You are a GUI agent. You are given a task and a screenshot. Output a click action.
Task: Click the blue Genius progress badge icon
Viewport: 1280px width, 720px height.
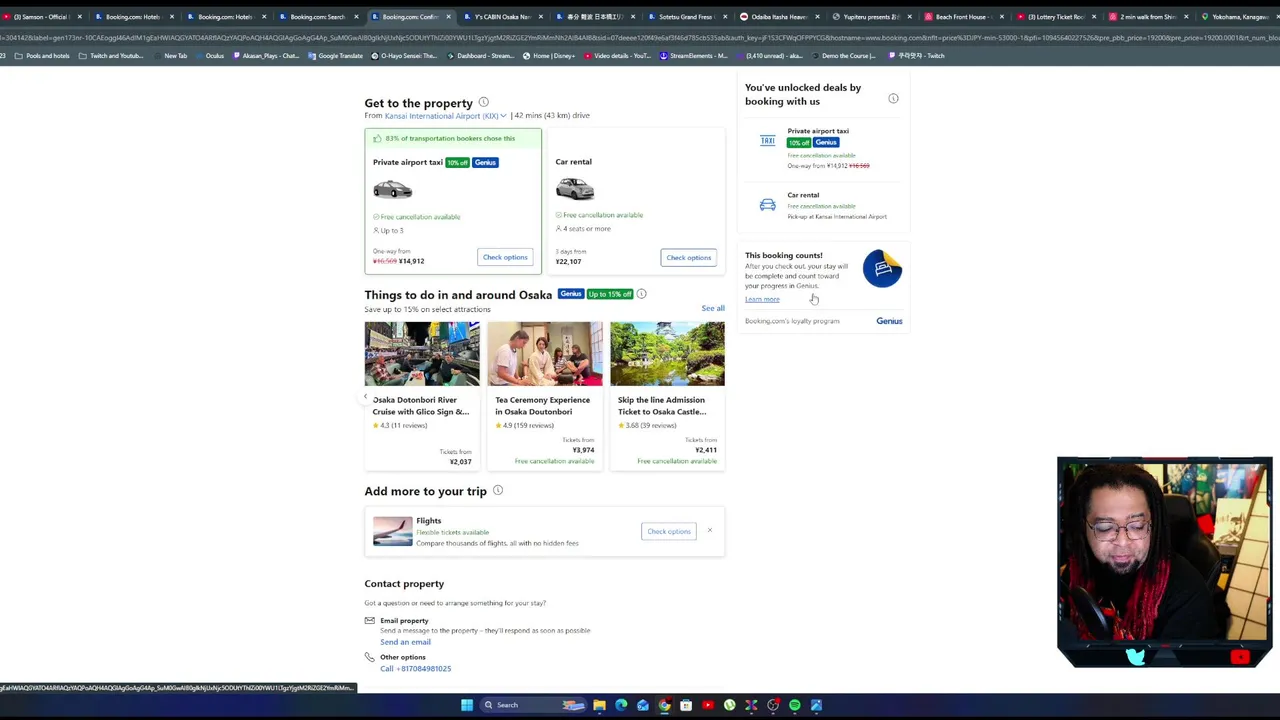(x=882, y=268)
